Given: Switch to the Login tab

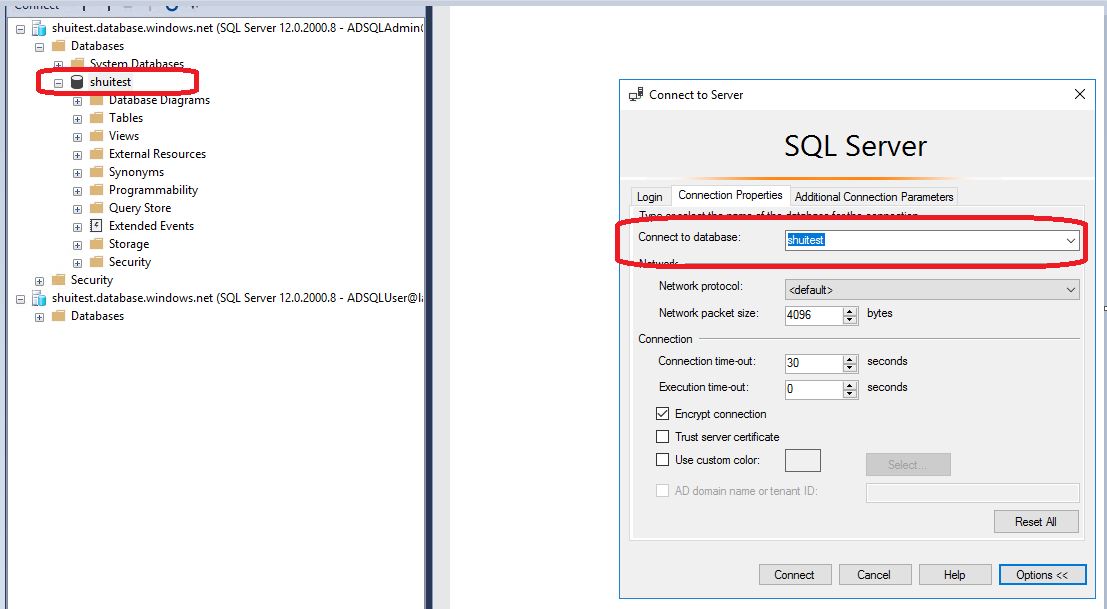Looking at the screenshot, I should click(649, 197).
